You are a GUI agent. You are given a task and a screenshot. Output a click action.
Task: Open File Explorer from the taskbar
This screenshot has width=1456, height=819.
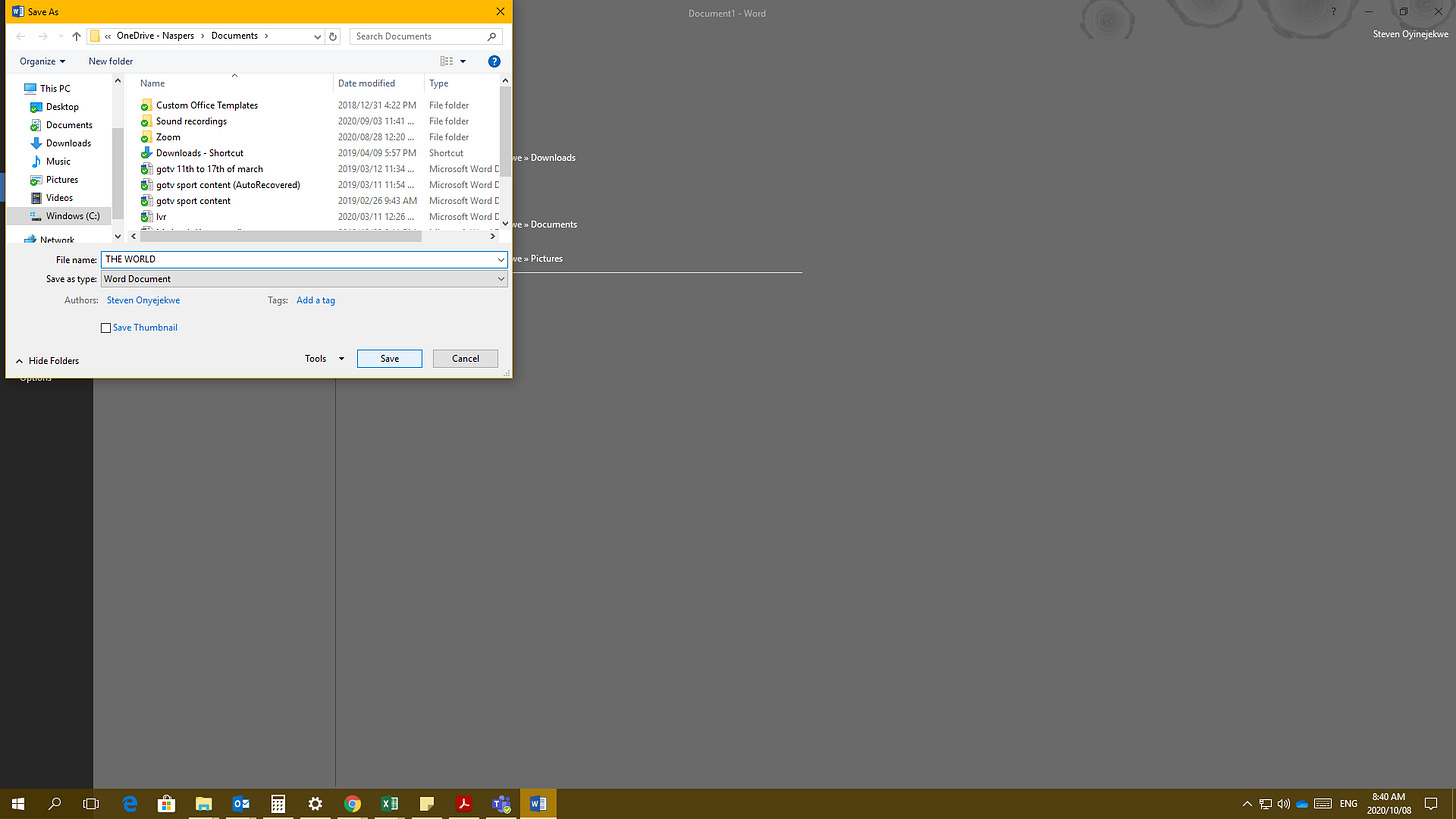click(x=203, y=803)
